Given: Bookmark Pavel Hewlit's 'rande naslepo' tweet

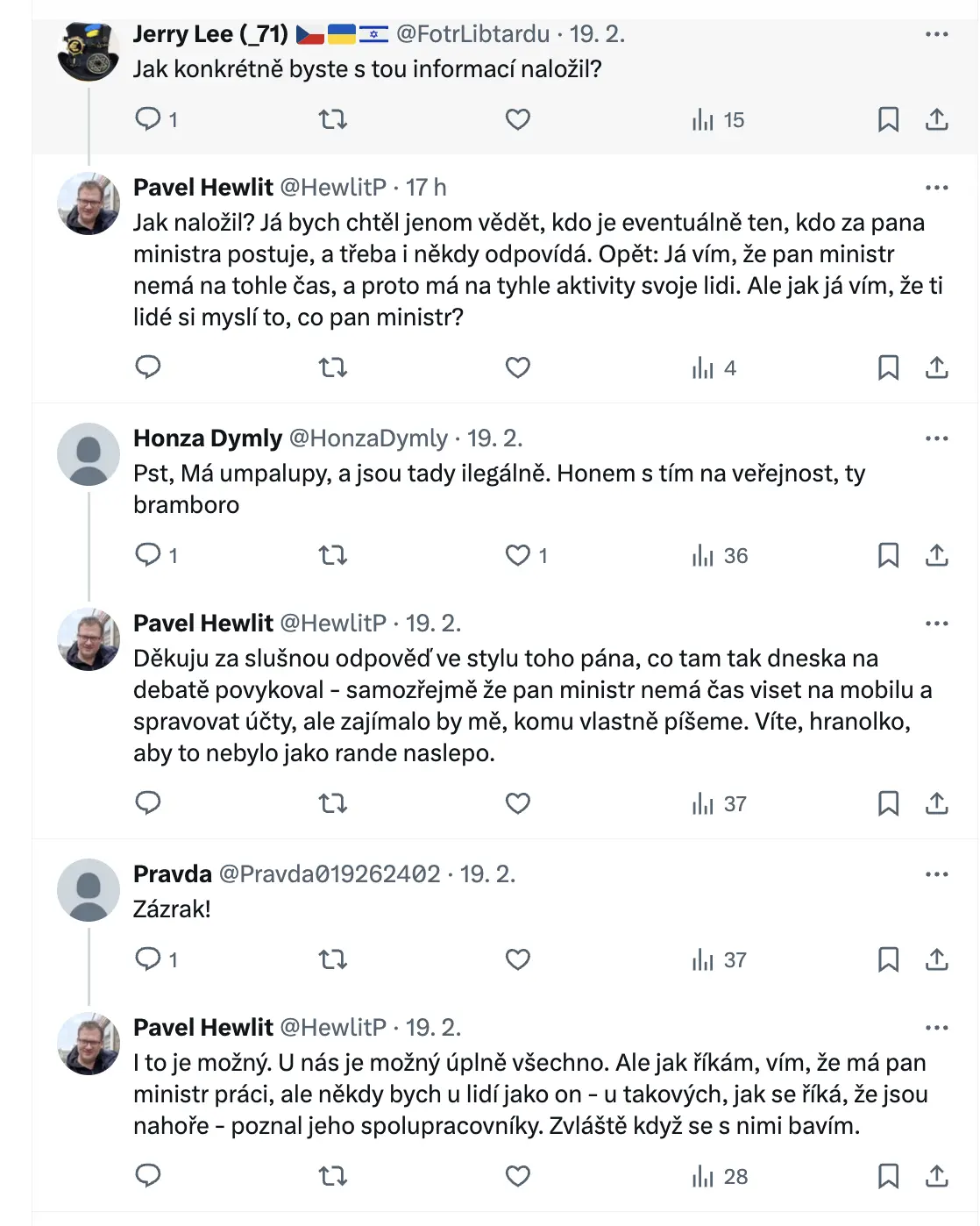Looking at the screenshot, I should coord(888,803).
